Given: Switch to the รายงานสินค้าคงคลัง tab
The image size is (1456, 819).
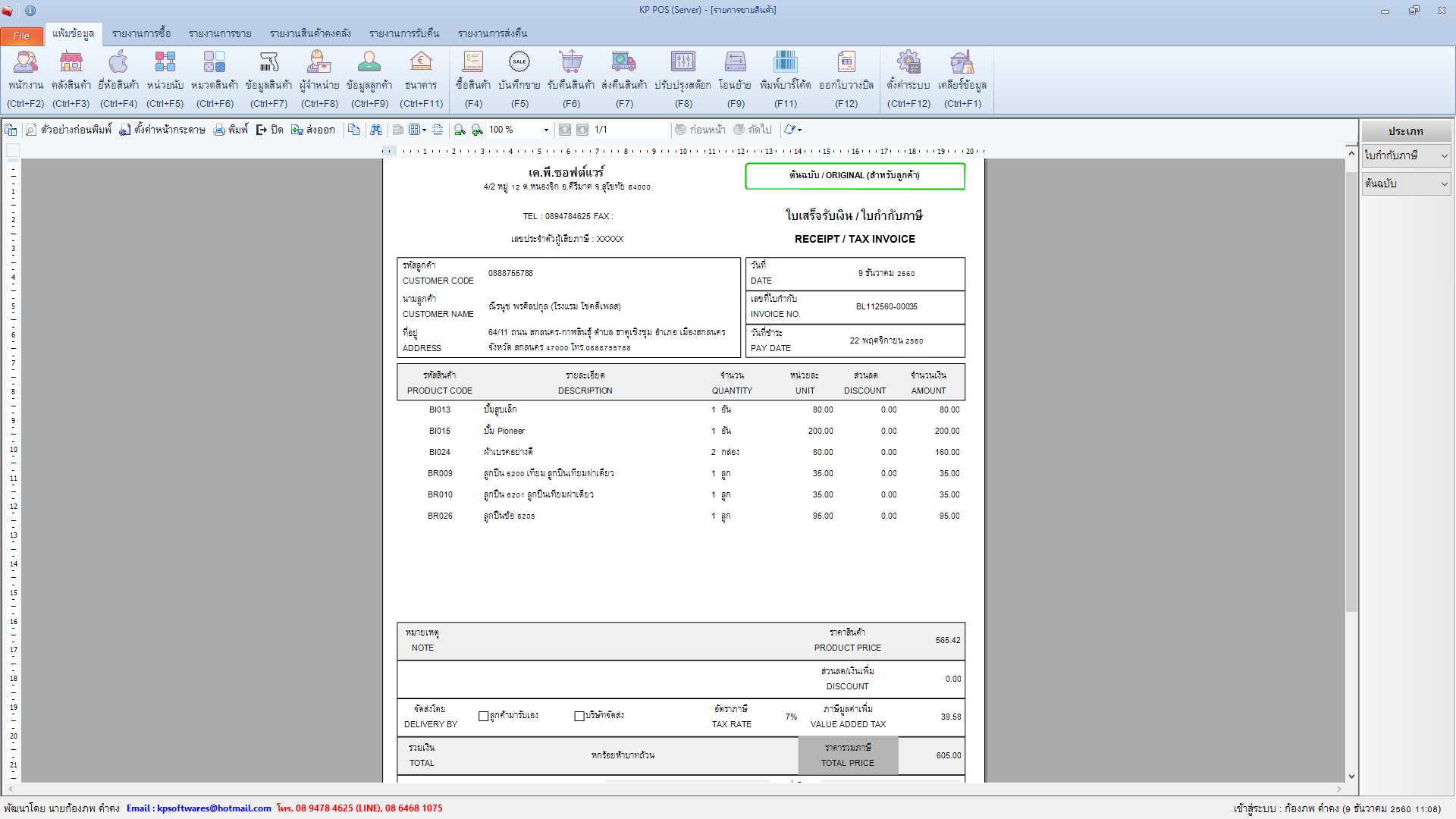Looking at the screenshot, I should click(310, 33).
